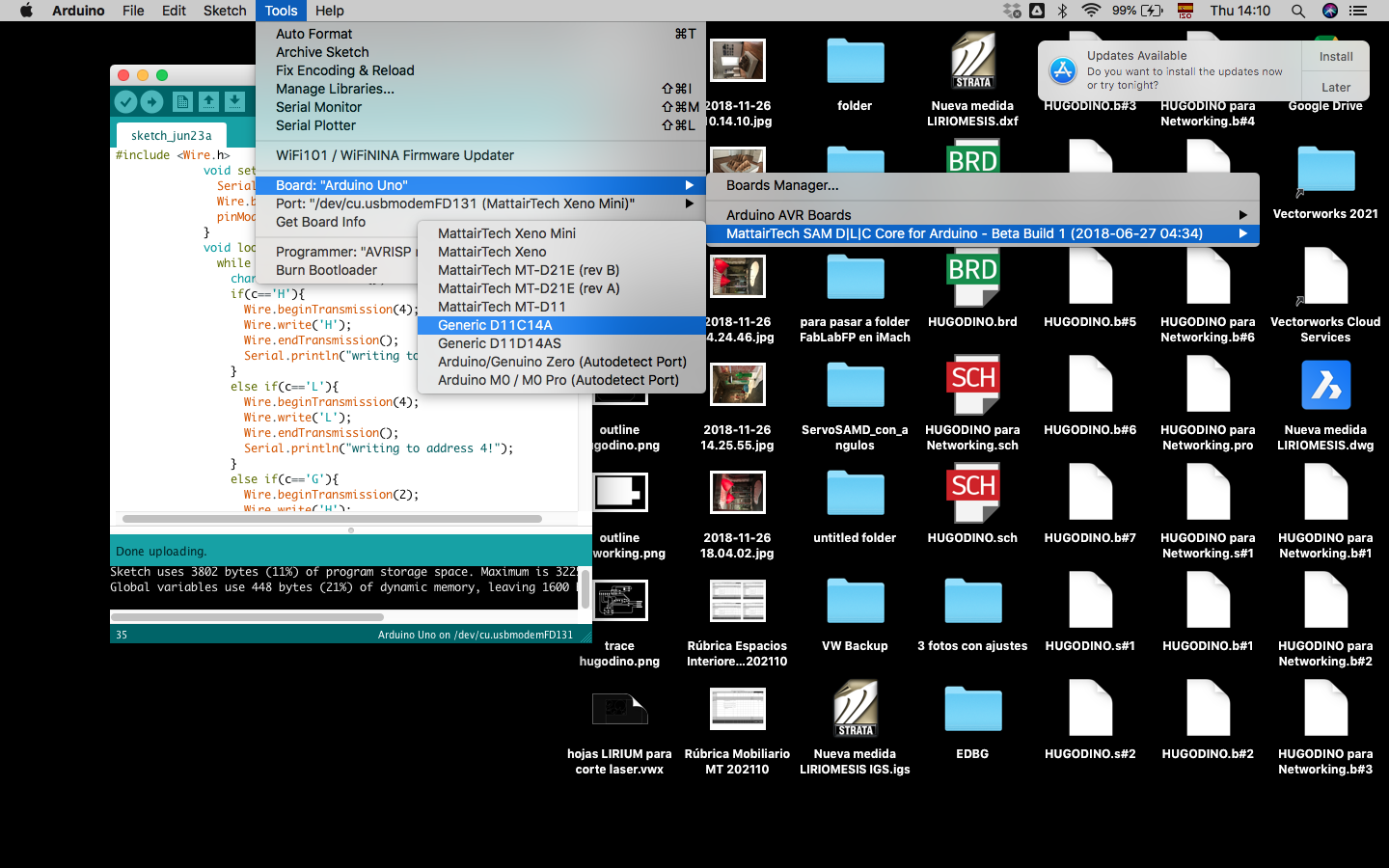Screen dimensions: 1389x868
Task: Choose Serial Monitor in Tools menu
Action: click(x=480, y=107)
